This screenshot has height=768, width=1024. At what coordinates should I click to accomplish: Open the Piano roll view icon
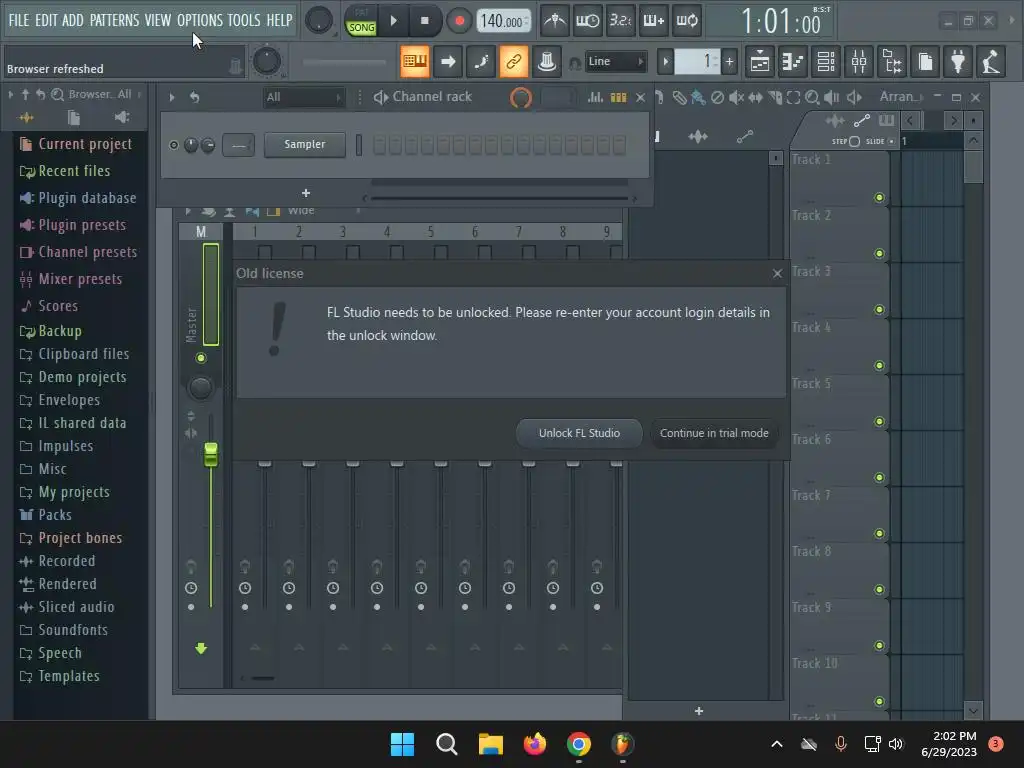tap(793, 62)
